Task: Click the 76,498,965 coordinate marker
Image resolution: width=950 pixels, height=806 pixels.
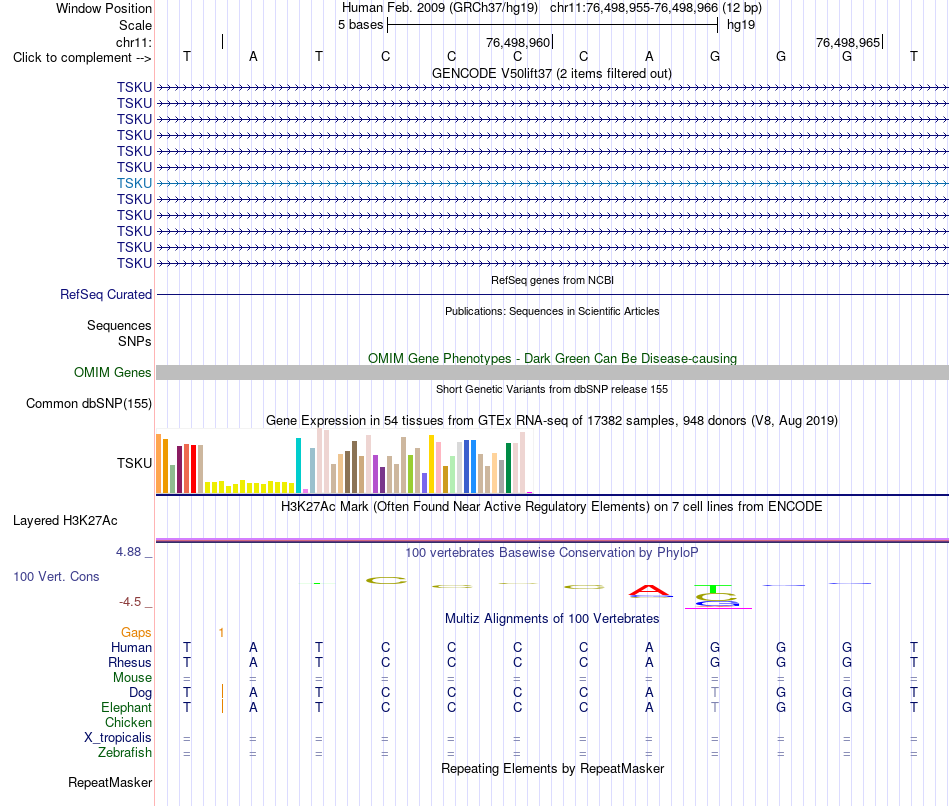Action: click(x=848, y=42)
